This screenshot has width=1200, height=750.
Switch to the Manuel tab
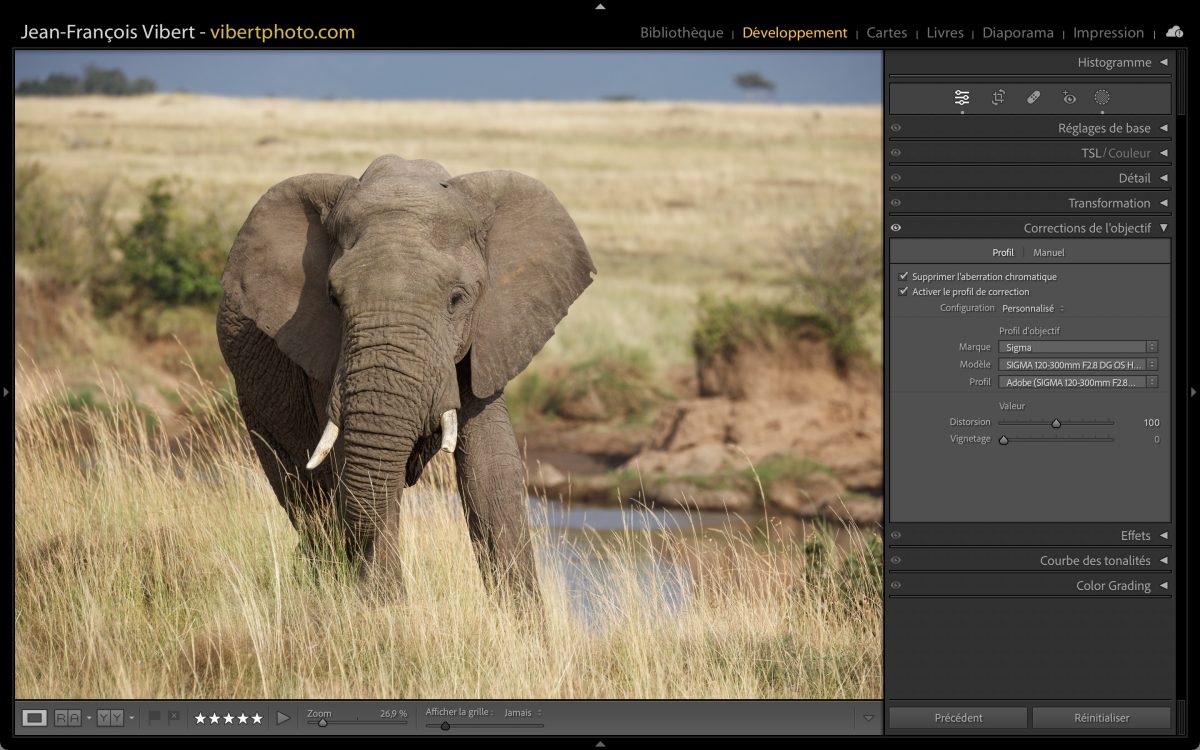pyautogui.click(x=1049, y=253)
